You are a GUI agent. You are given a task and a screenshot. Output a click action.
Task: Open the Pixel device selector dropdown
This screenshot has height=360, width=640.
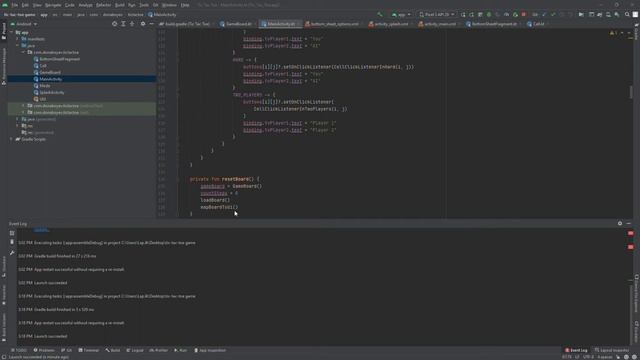tap(437, 15)
